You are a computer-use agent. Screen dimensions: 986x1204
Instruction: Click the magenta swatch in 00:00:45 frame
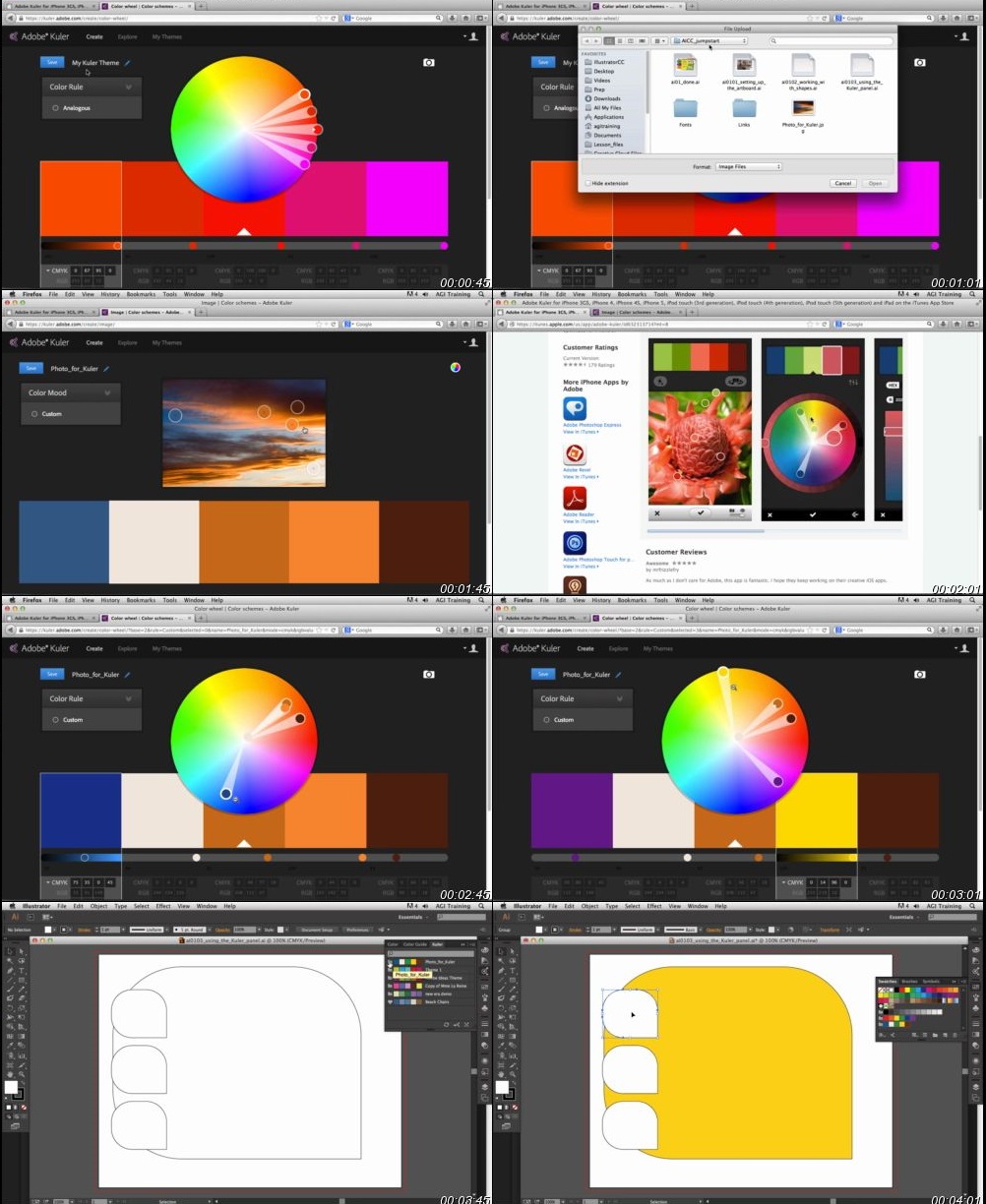coord(407,199)
